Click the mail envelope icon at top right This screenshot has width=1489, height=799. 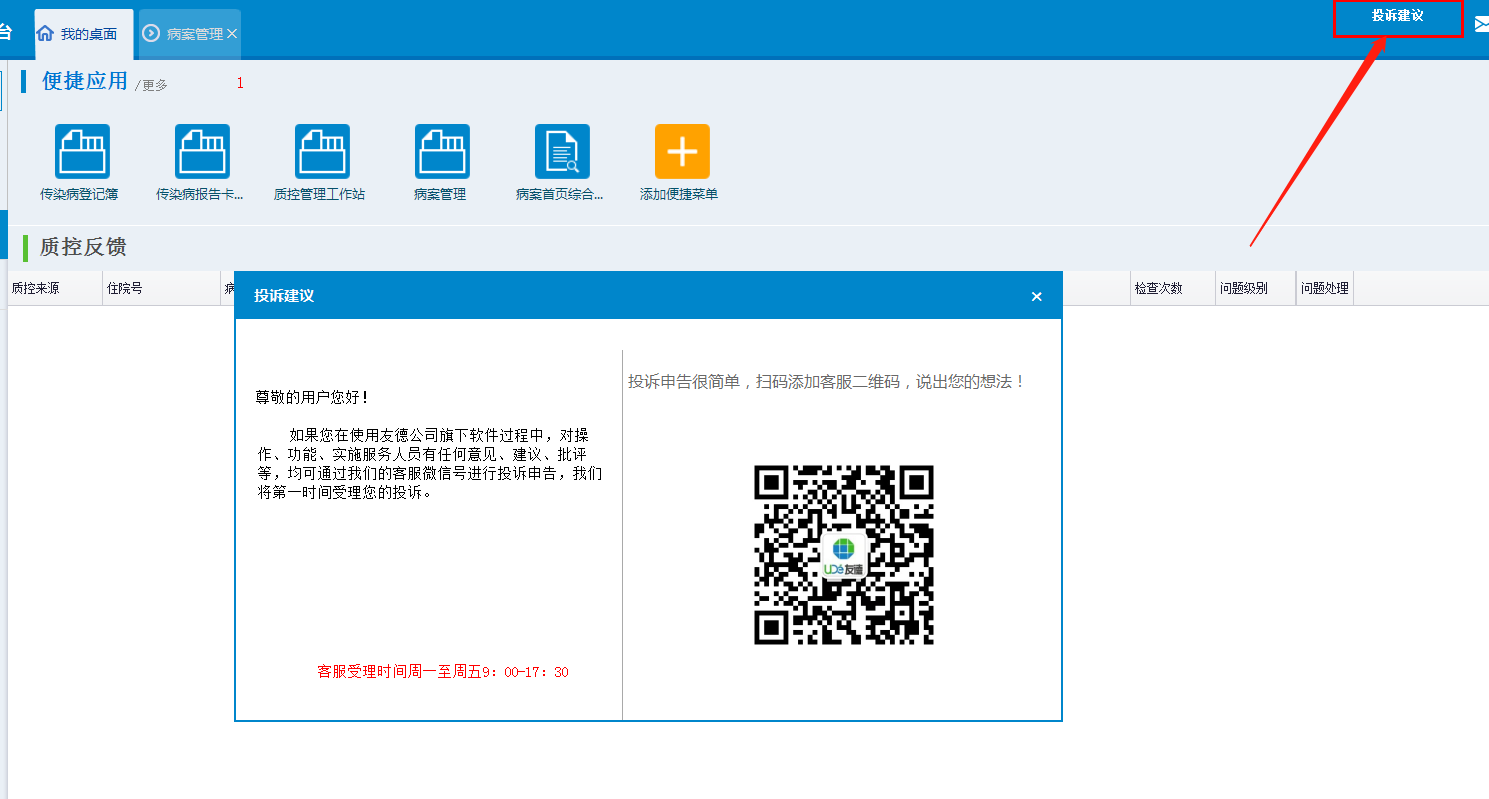coord(1481,25)
